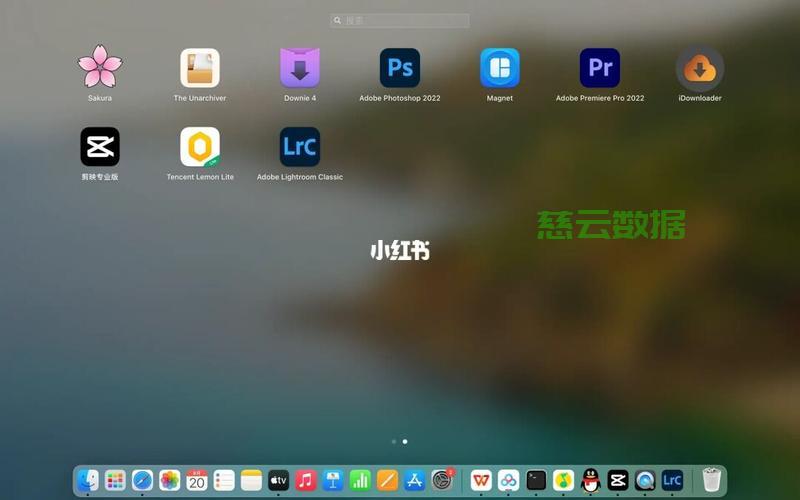Launch Music app from the Dock
This screenshot has height=500, width=800.
click(x=306, y=481)
